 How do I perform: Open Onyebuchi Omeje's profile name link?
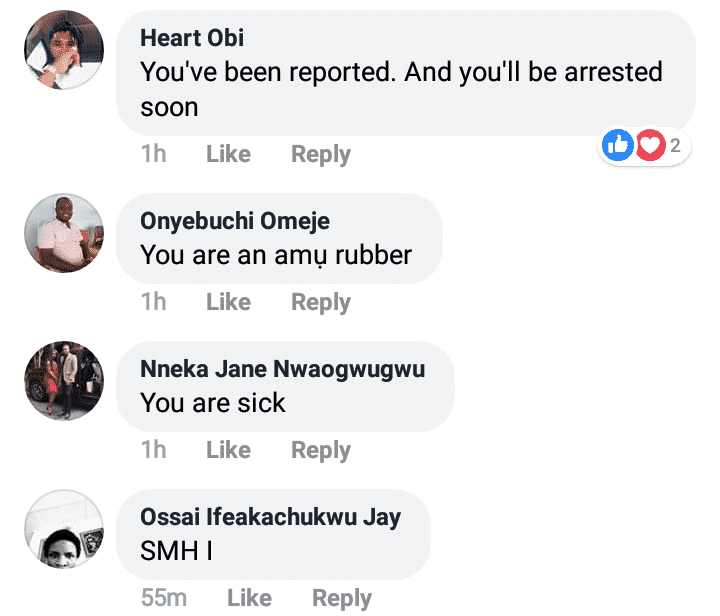[x=235, y=221]
